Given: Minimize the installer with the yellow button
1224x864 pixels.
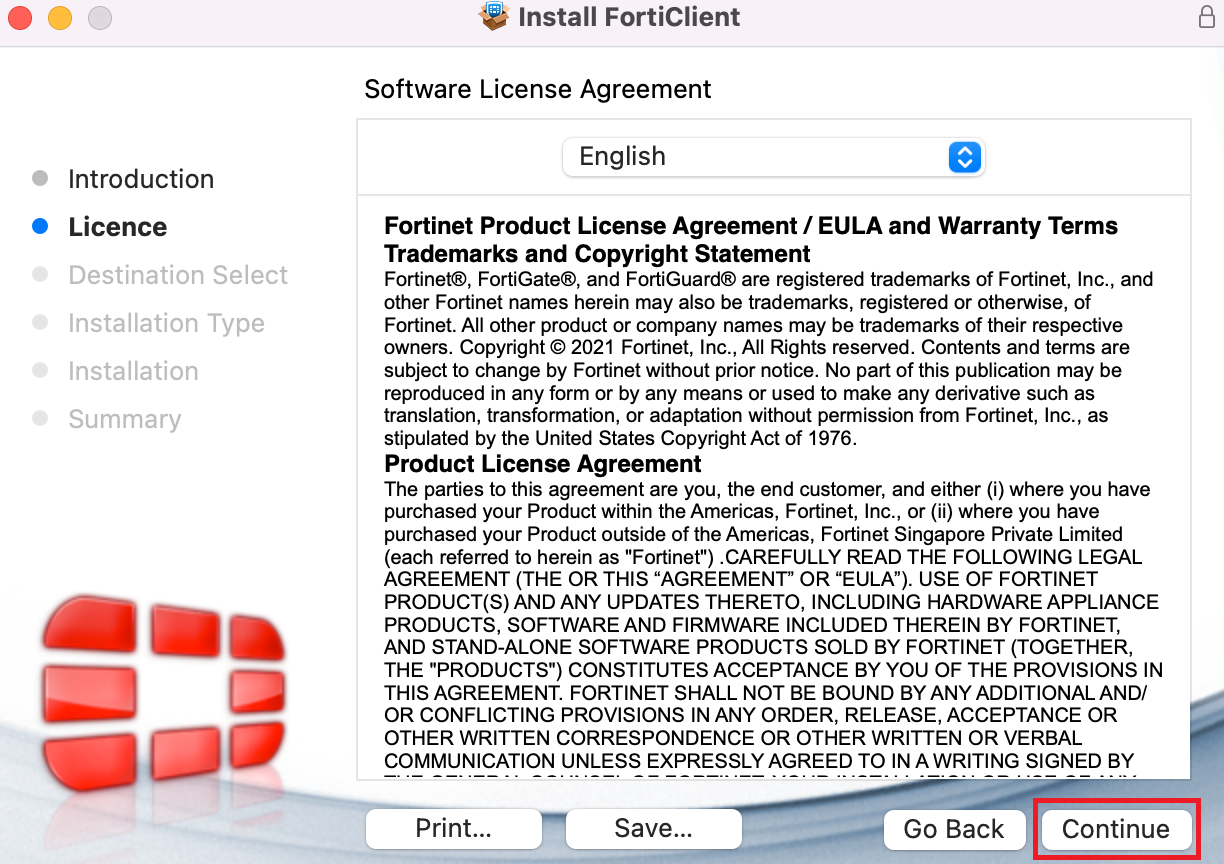Looking at the screenshot, I should (x=60, y=17).
